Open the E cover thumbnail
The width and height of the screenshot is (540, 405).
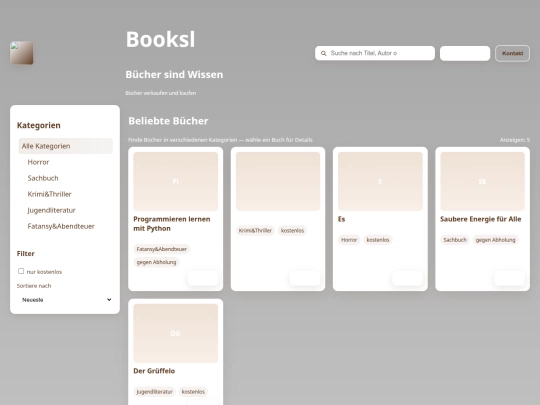tap(380, 181)
